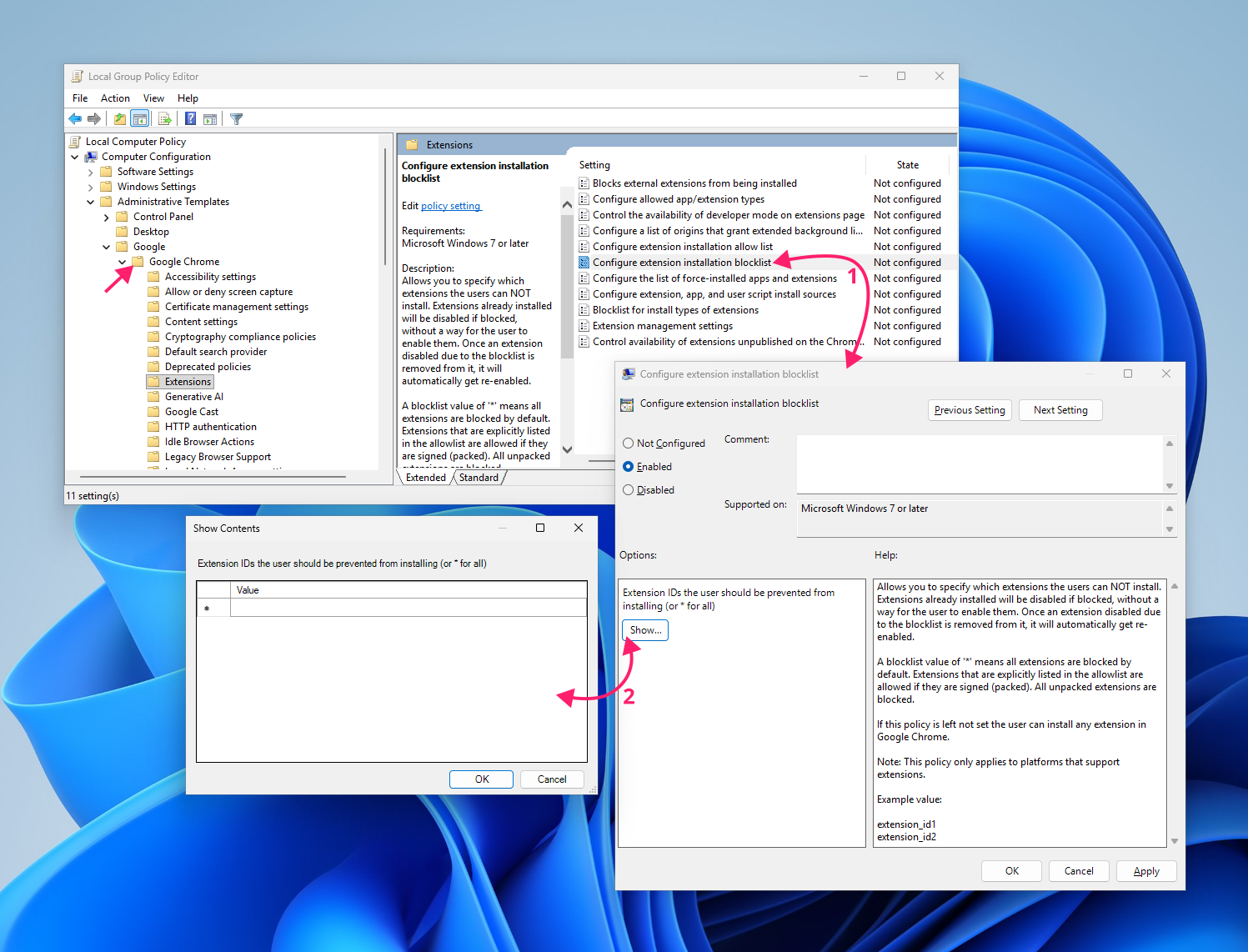The width and height of the screenshot is (1248, 952).
Task: Click the Local Computer Policy root icon
Action: [75, 142]
